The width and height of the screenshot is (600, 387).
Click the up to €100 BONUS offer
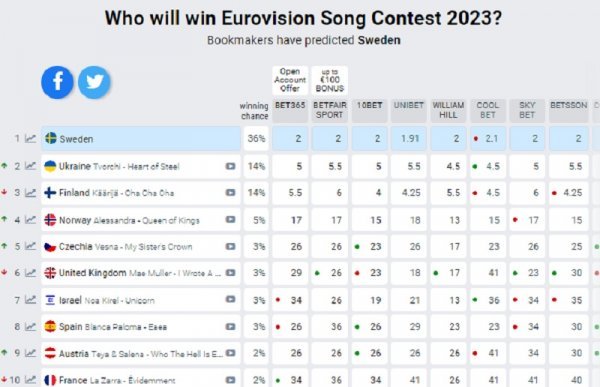click(x=329, y=80)
